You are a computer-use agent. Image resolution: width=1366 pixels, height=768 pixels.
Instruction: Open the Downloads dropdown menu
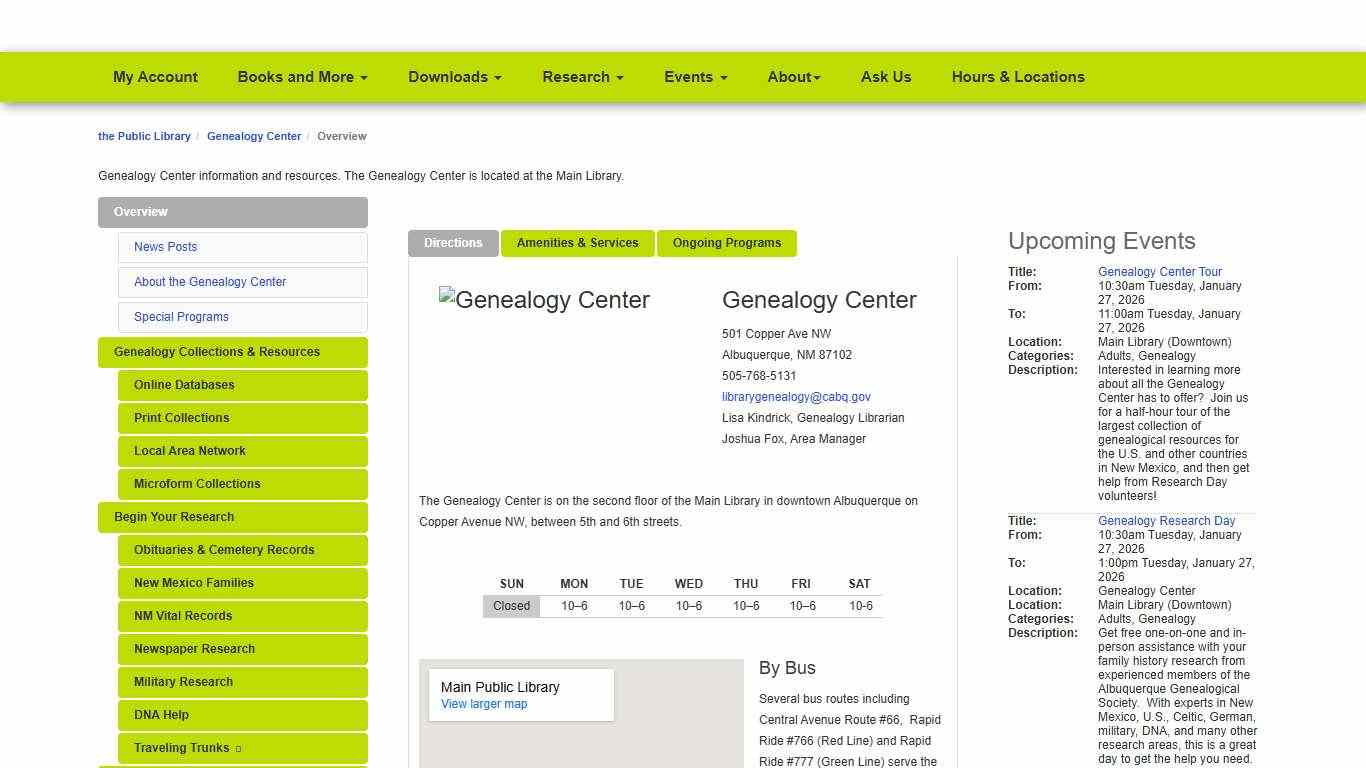point(454,77)
